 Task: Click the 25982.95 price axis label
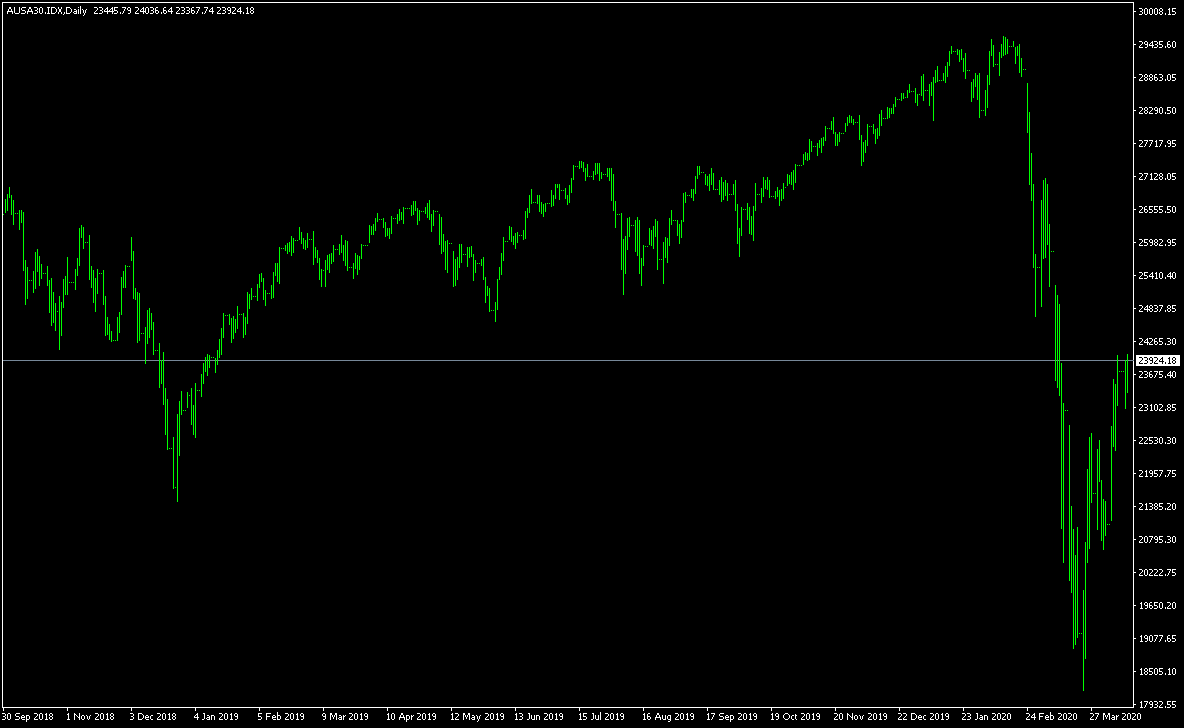pyautogui.click(x=1158, y=242)
